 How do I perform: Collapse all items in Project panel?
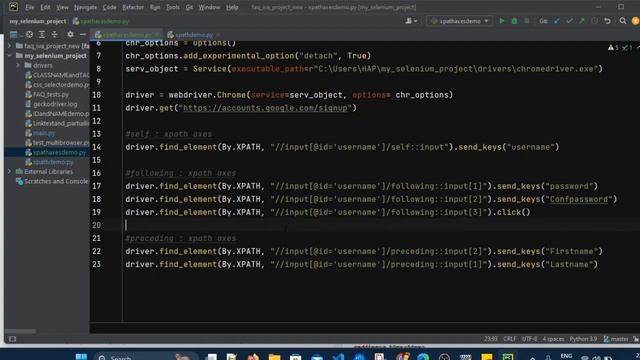[54, 34]
